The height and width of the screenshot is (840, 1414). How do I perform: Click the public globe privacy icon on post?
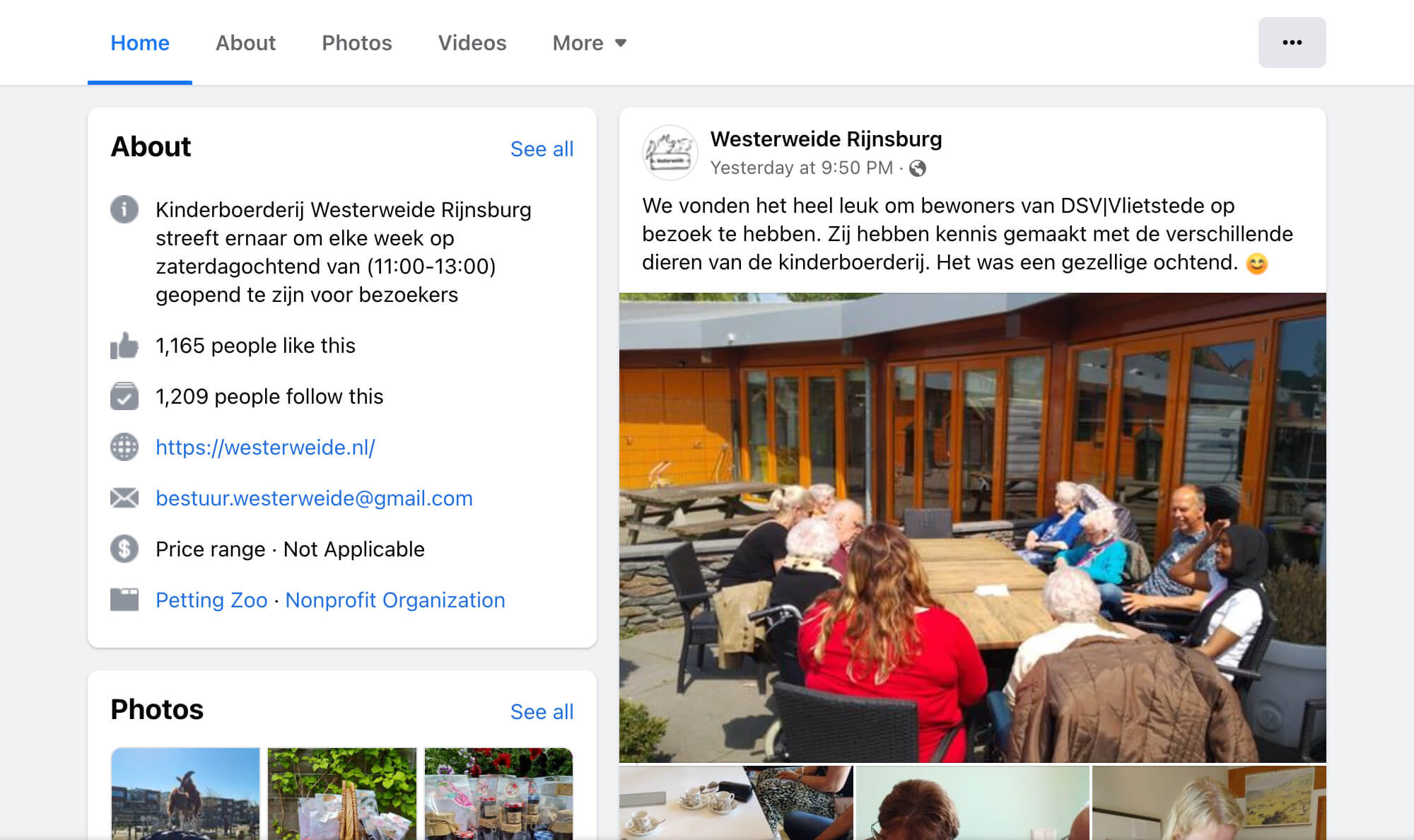pyautogui.click(x=918, y=168)
